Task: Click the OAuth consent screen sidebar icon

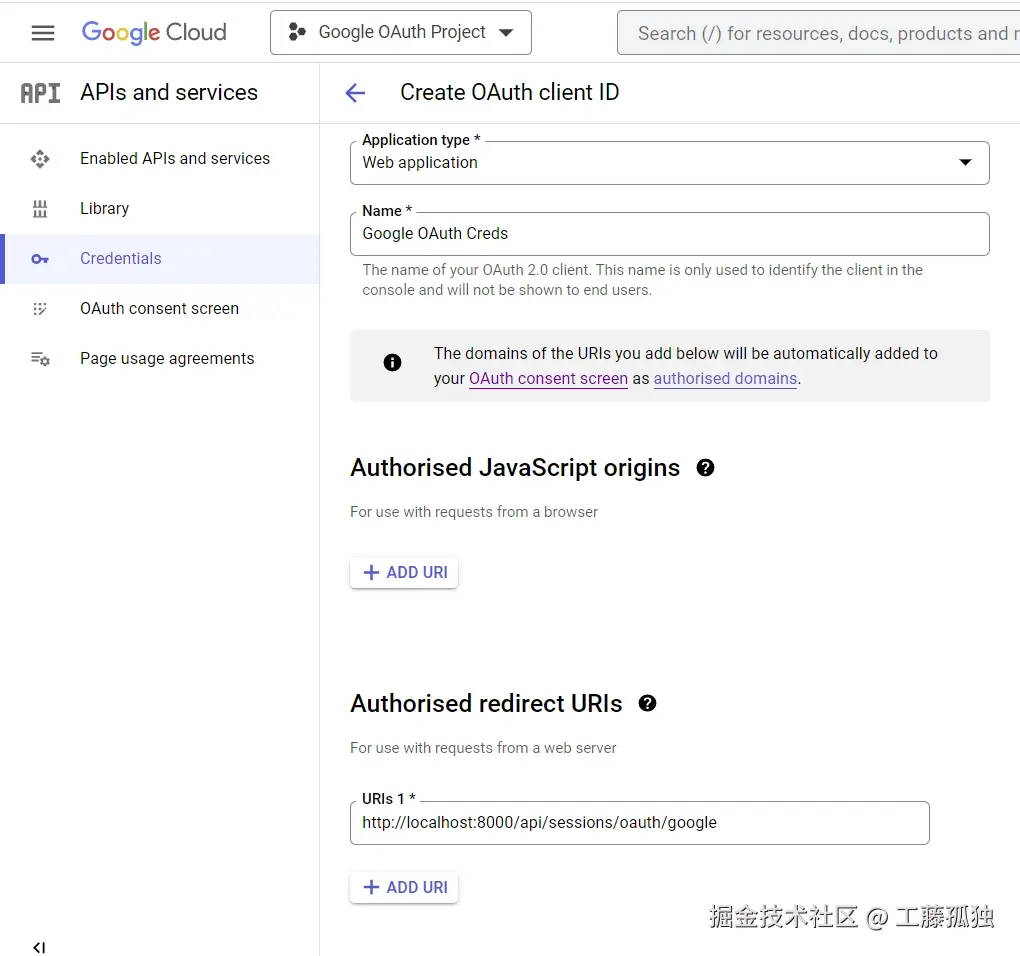Action: [39, 309]
